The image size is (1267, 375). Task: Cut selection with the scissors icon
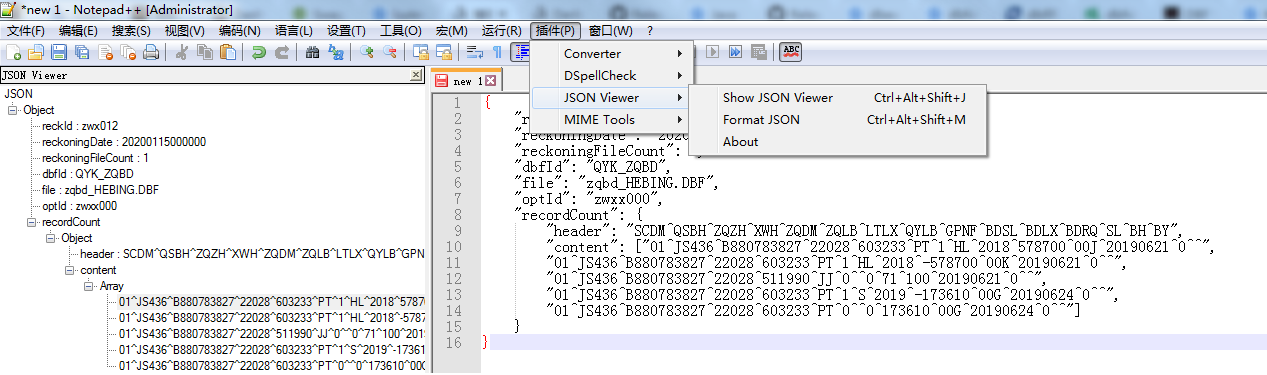click(x=181, y=52)
